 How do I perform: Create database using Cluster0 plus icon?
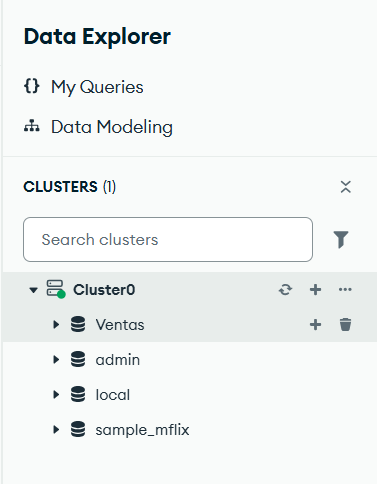click(x=315, y=290)
